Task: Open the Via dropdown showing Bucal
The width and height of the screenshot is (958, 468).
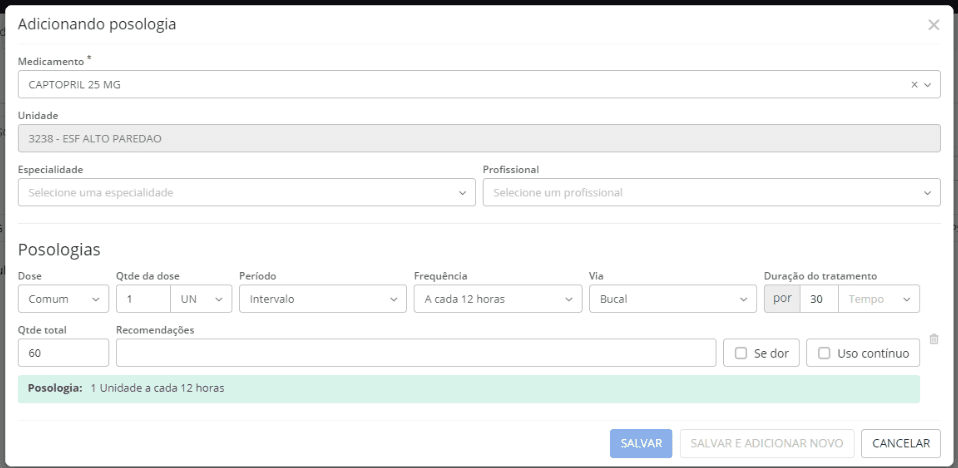Action: 672,299
